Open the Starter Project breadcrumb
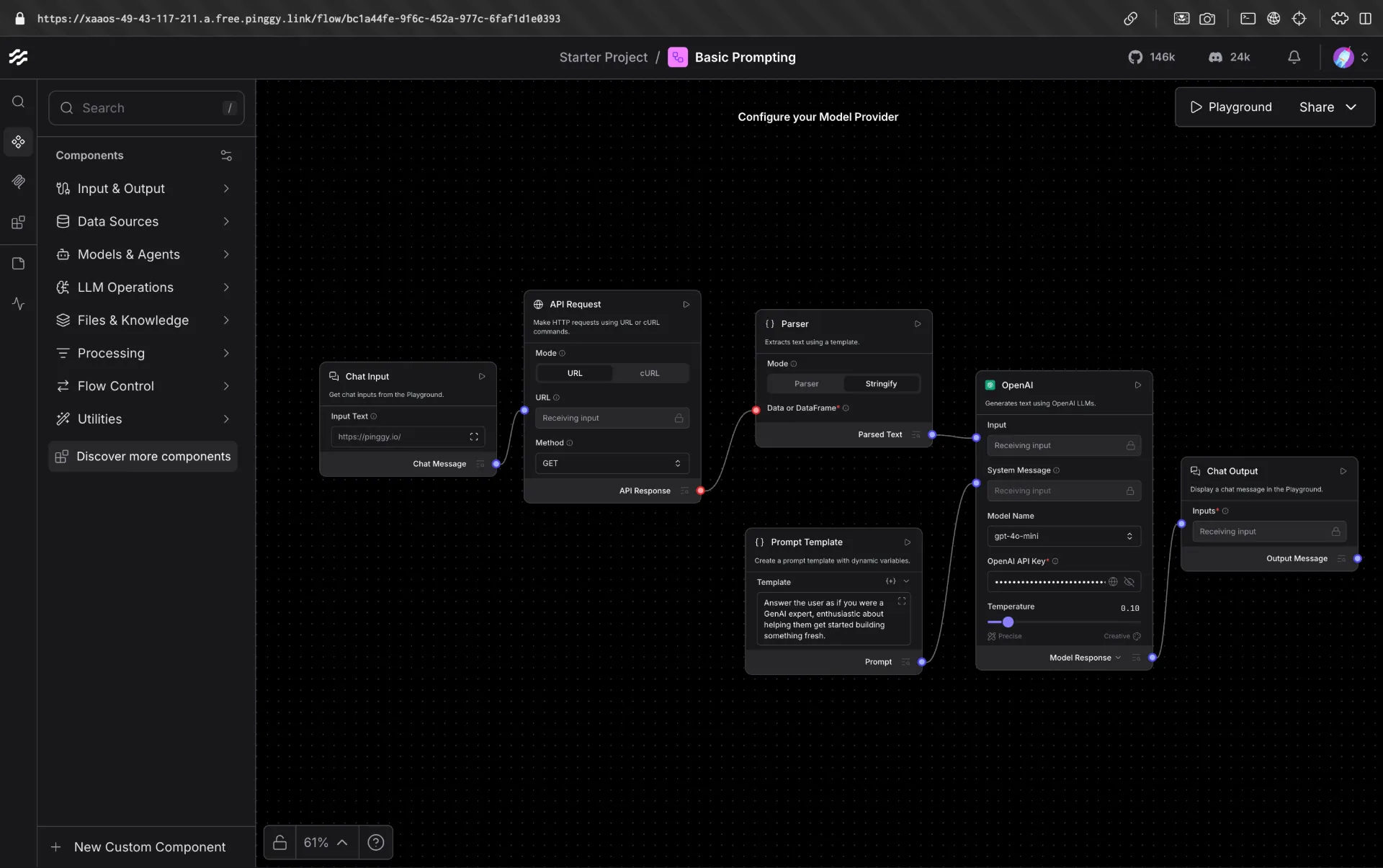 coord(603,57)
